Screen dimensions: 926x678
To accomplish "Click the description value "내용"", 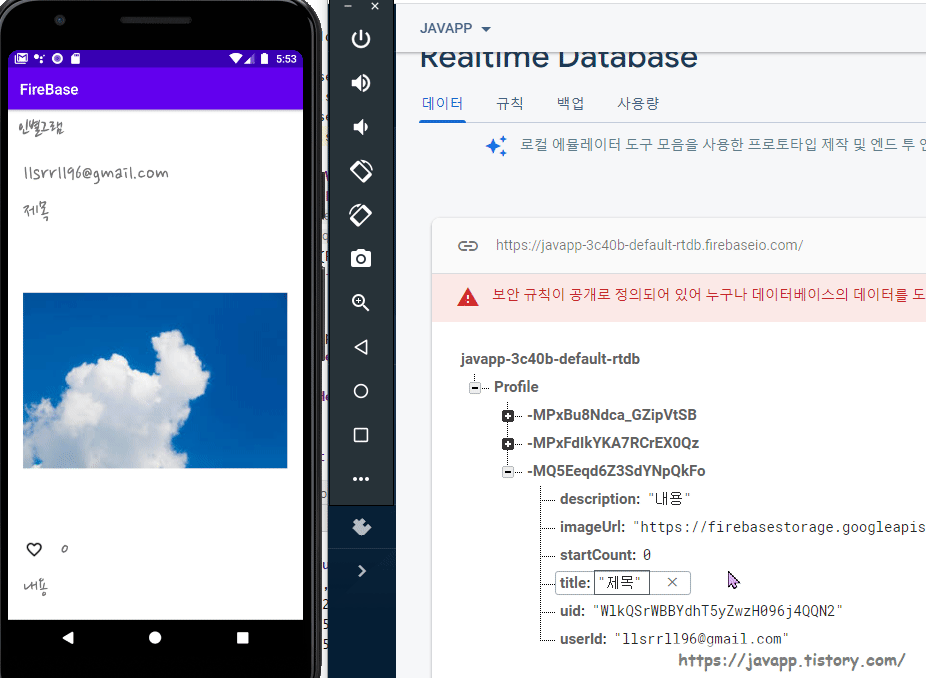I will point(669,499).
